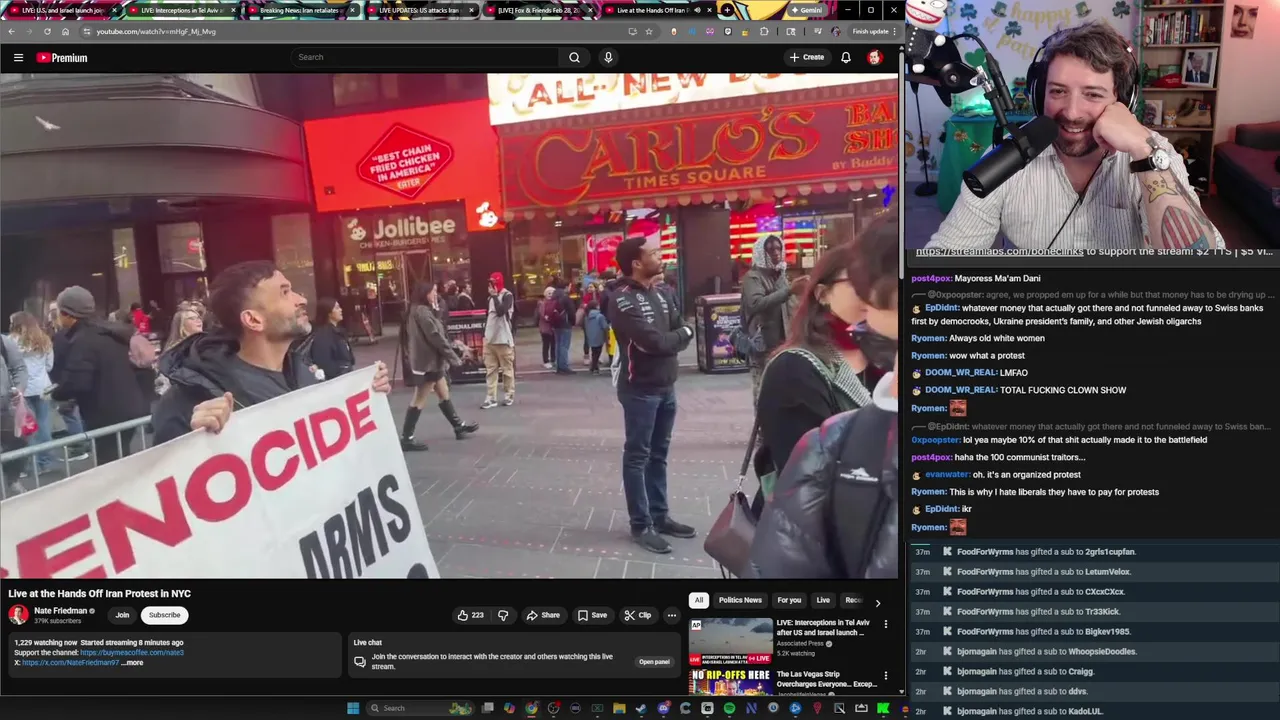Reload the page in browser
Viewport: 1280px width, 720px height.
click(x=47, y=31)
